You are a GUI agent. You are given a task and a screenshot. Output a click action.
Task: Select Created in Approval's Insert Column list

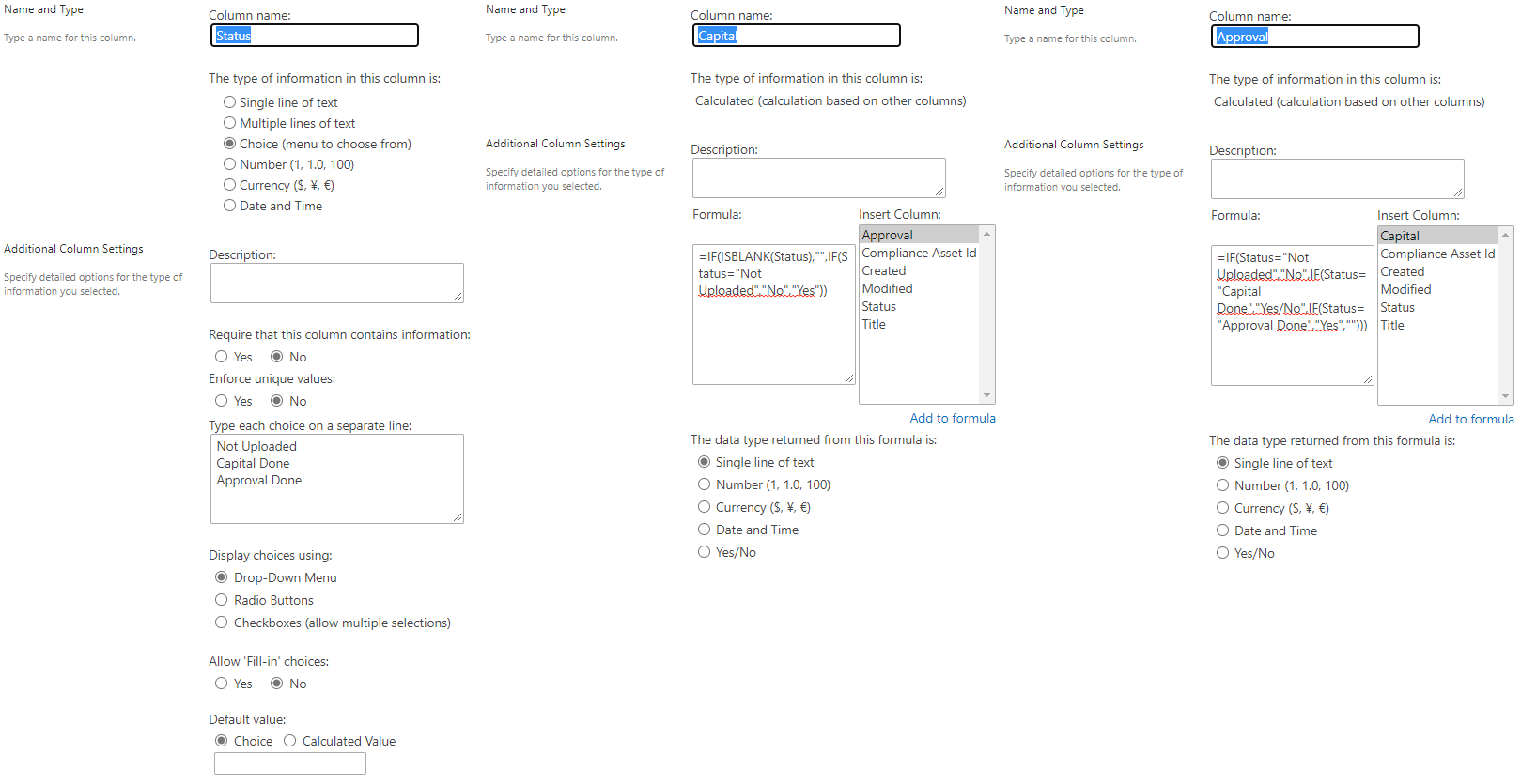tap(1437, 271)
